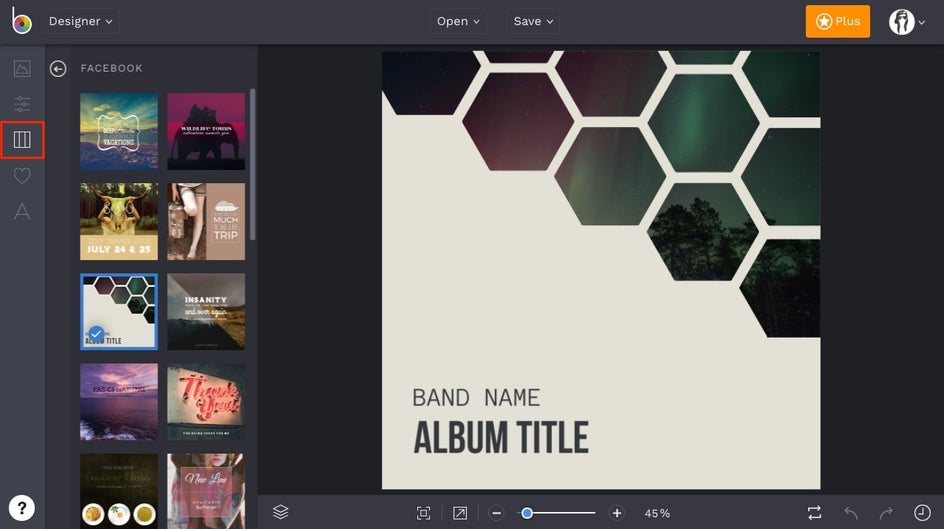
Task: Select the hexagon Album Title template thumbnail
Action: point(119,312)
